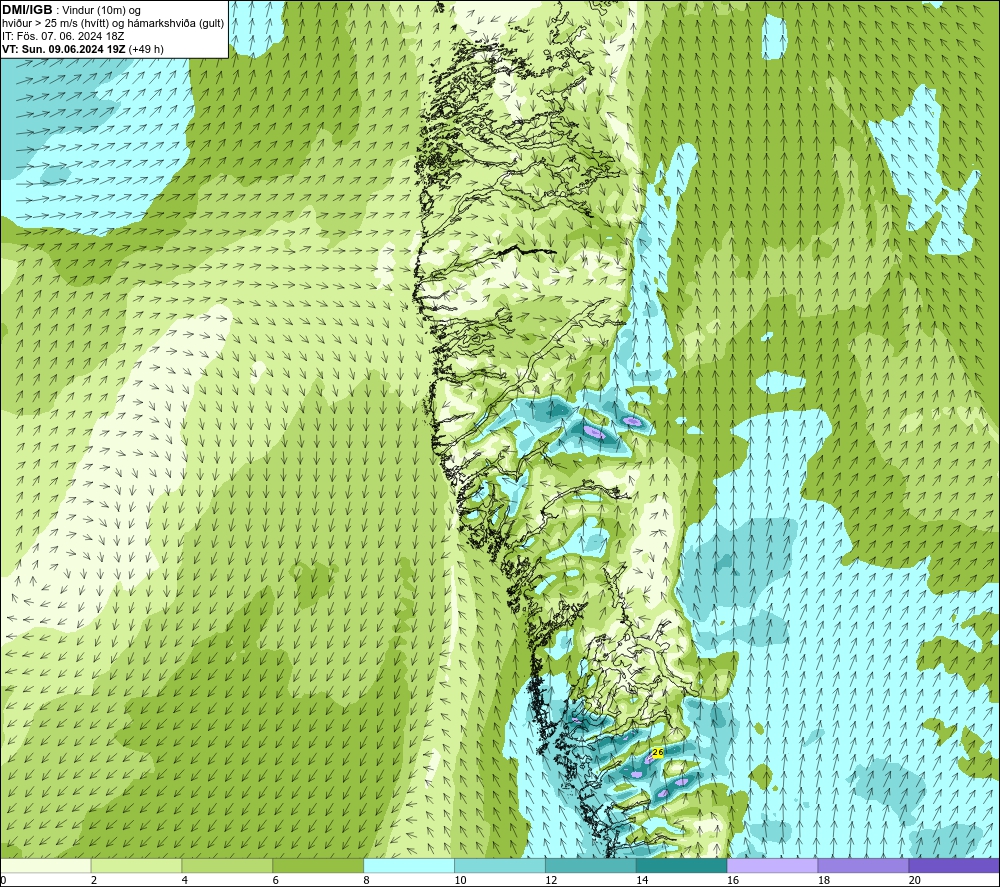The height and width of the screenshot is (887, 1000).
Task: Click the 0–2 m/s palest color swatch
Action: (45, 865)
